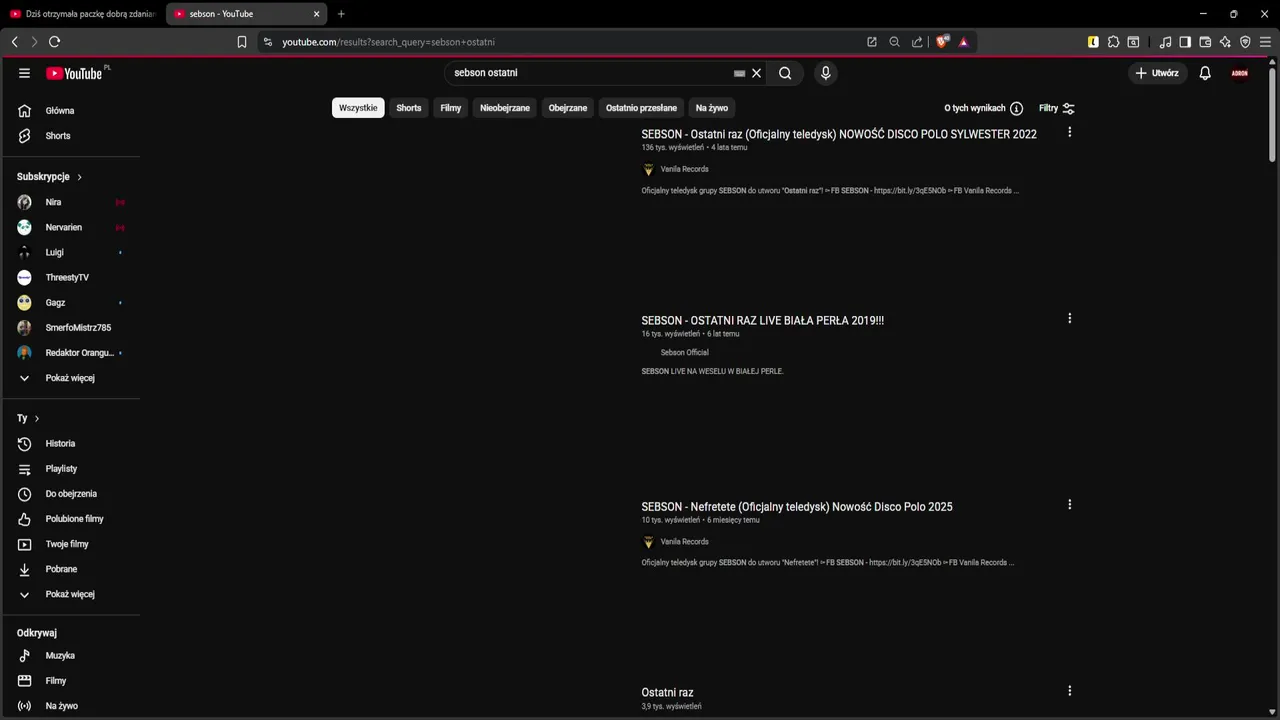Expand the Ty section
1280x720 pixels.
[28, 418]
